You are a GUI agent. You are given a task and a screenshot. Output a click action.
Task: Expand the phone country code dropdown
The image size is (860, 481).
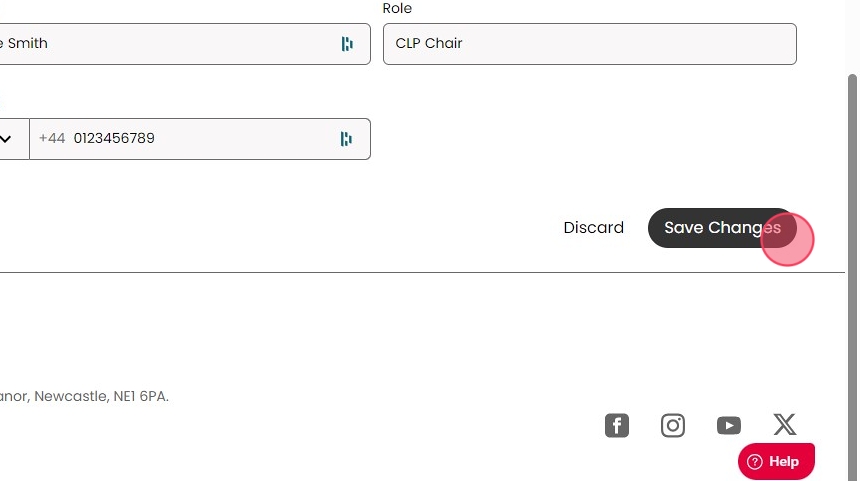8,139
